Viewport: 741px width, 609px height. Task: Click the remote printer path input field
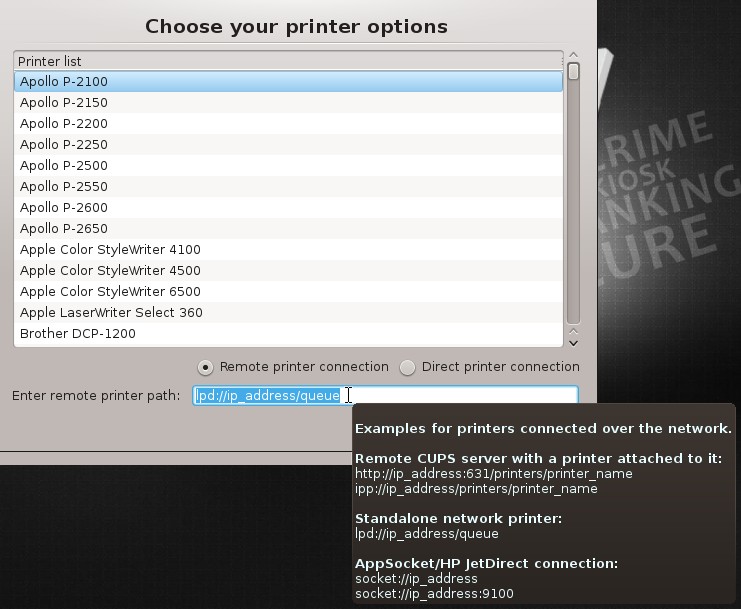click(x=385, y=395)
